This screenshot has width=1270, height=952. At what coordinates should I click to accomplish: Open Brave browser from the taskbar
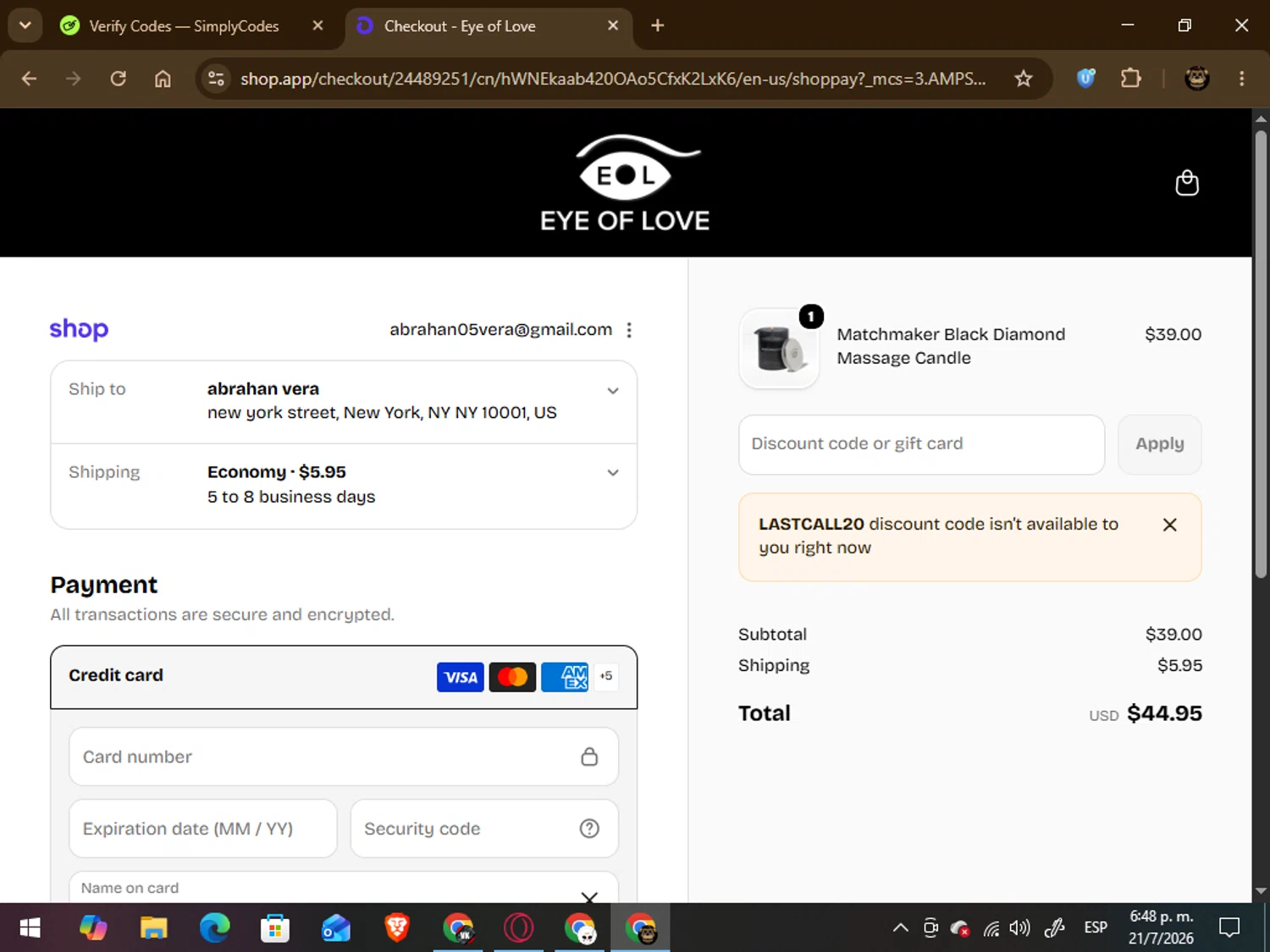pos(397,928)
